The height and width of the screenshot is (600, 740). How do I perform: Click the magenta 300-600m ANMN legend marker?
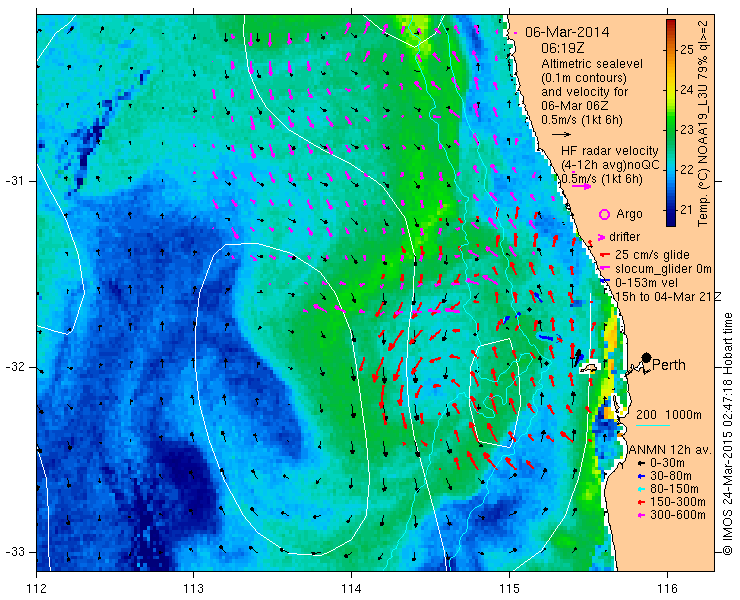coord(641,515)
